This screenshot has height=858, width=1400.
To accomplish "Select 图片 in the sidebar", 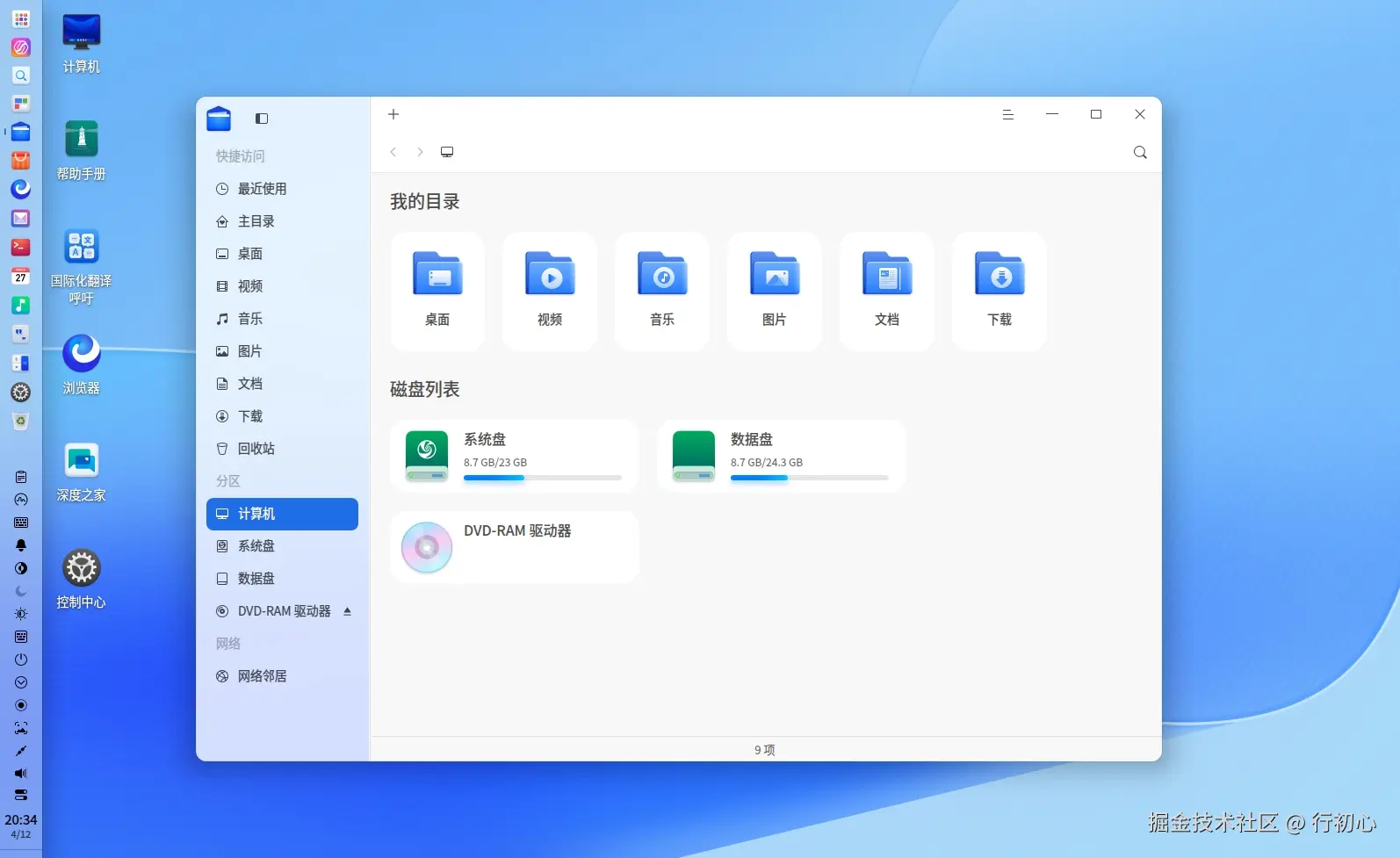I will [282, 351].
